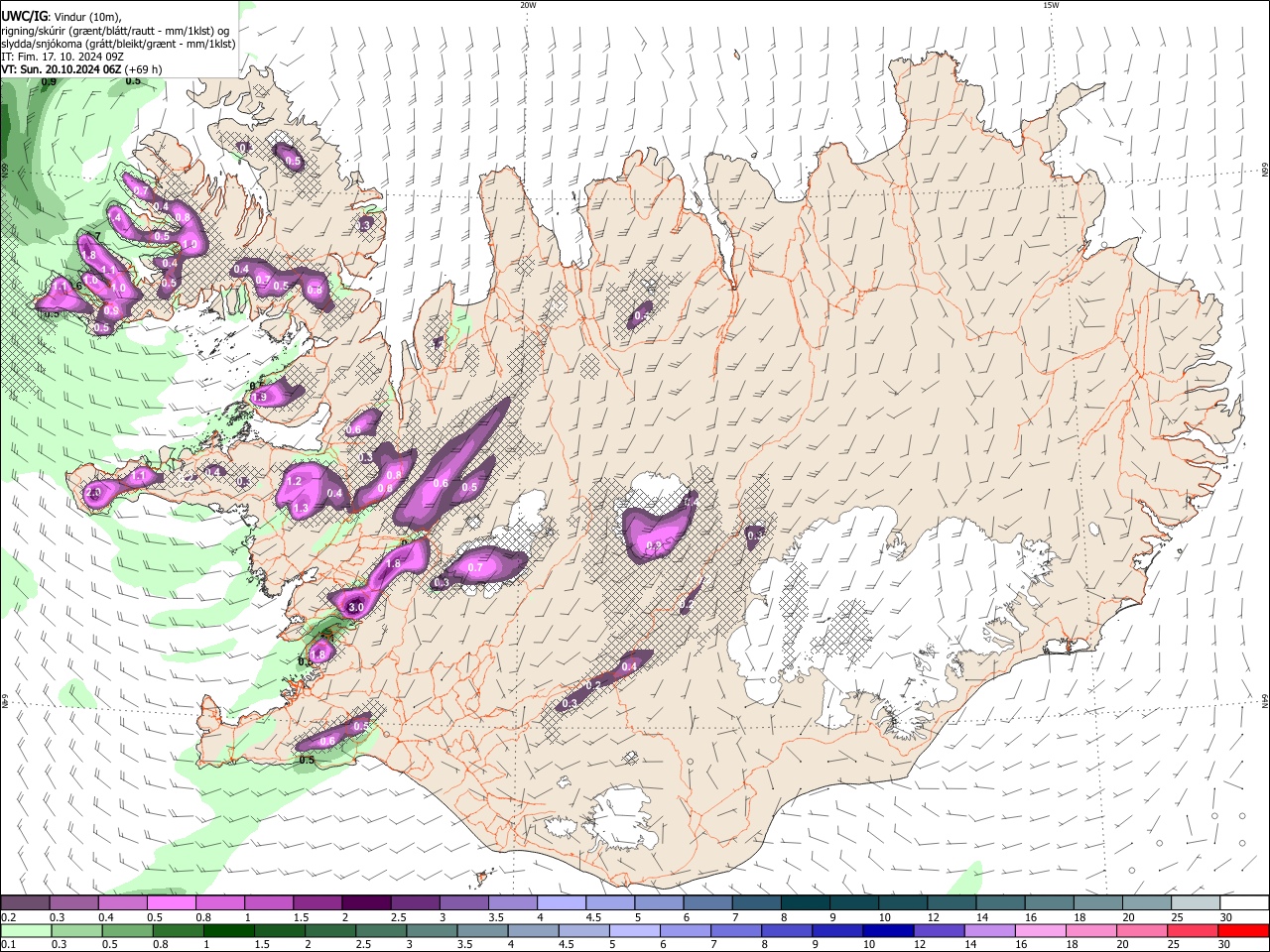Click the forest green 2 swatch in lower legend
The height and width of the screenshot is (952, 1270).
330,930
